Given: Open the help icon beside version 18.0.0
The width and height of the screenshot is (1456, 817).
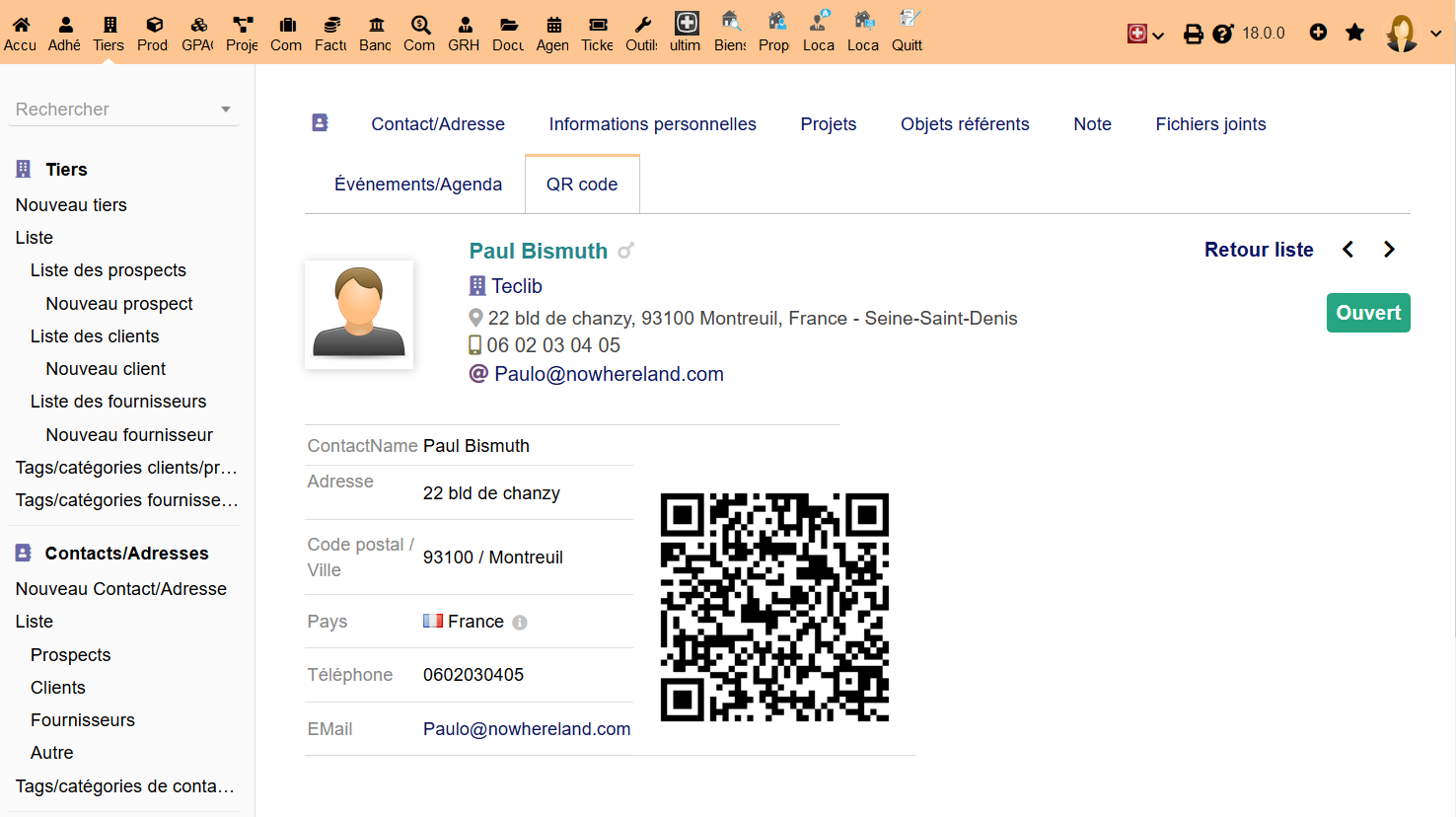Looking at the screenshot, I should pyautogui.click(x=1223, y=34).
